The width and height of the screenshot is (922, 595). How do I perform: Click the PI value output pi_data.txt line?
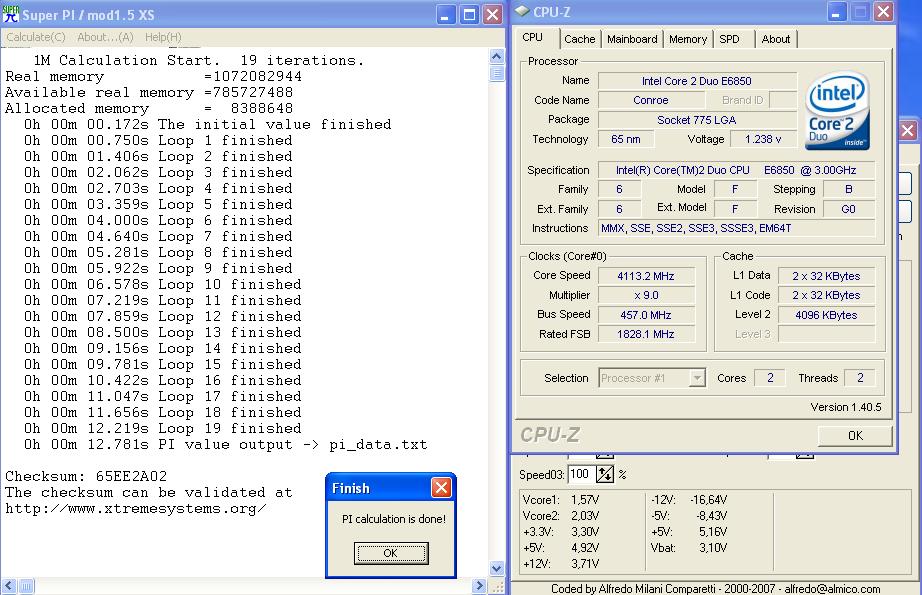(226, 444)
